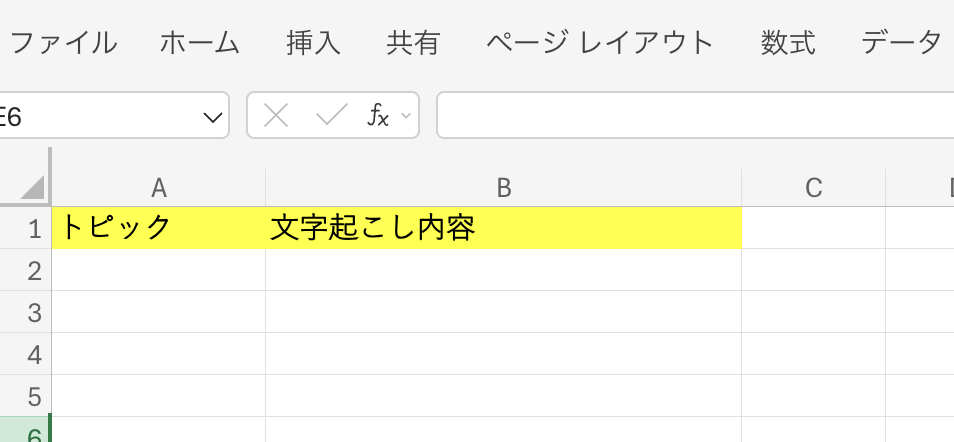Select column A header
Viewport: 954px width, 442px height.
coord(158,187)
